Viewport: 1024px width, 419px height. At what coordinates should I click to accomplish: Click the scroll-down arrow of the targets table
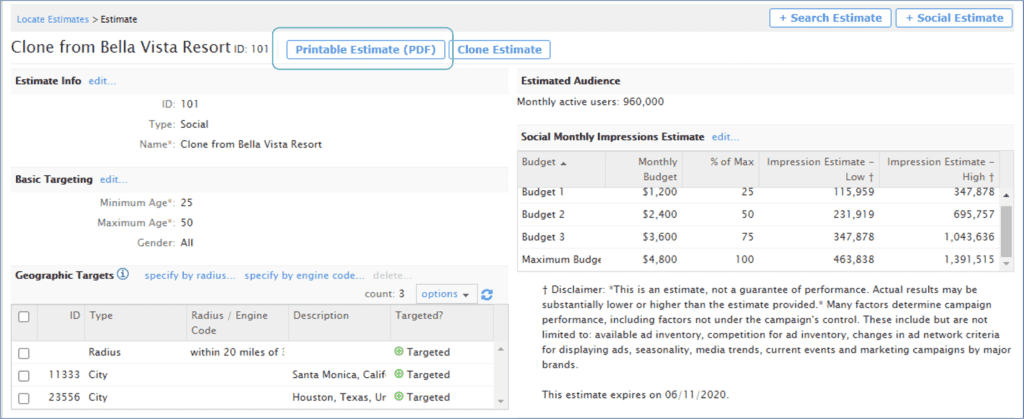coord(500,401)
